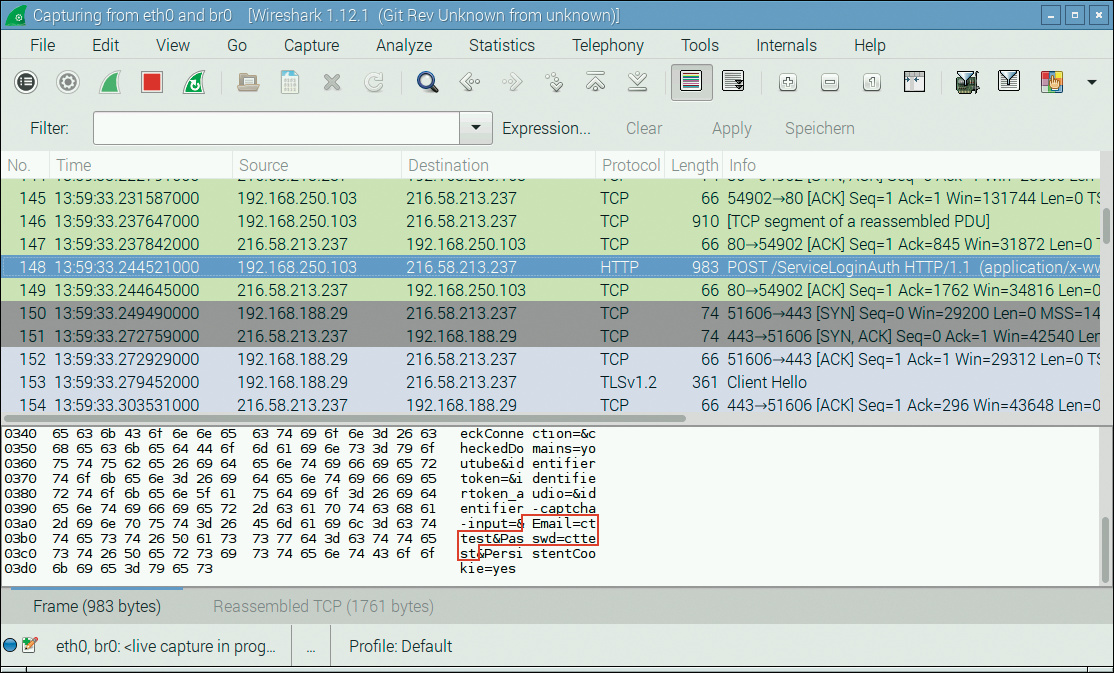The image size is (1114, 673).
Task: Open the filter history dropdown
Action: [476, 128]
